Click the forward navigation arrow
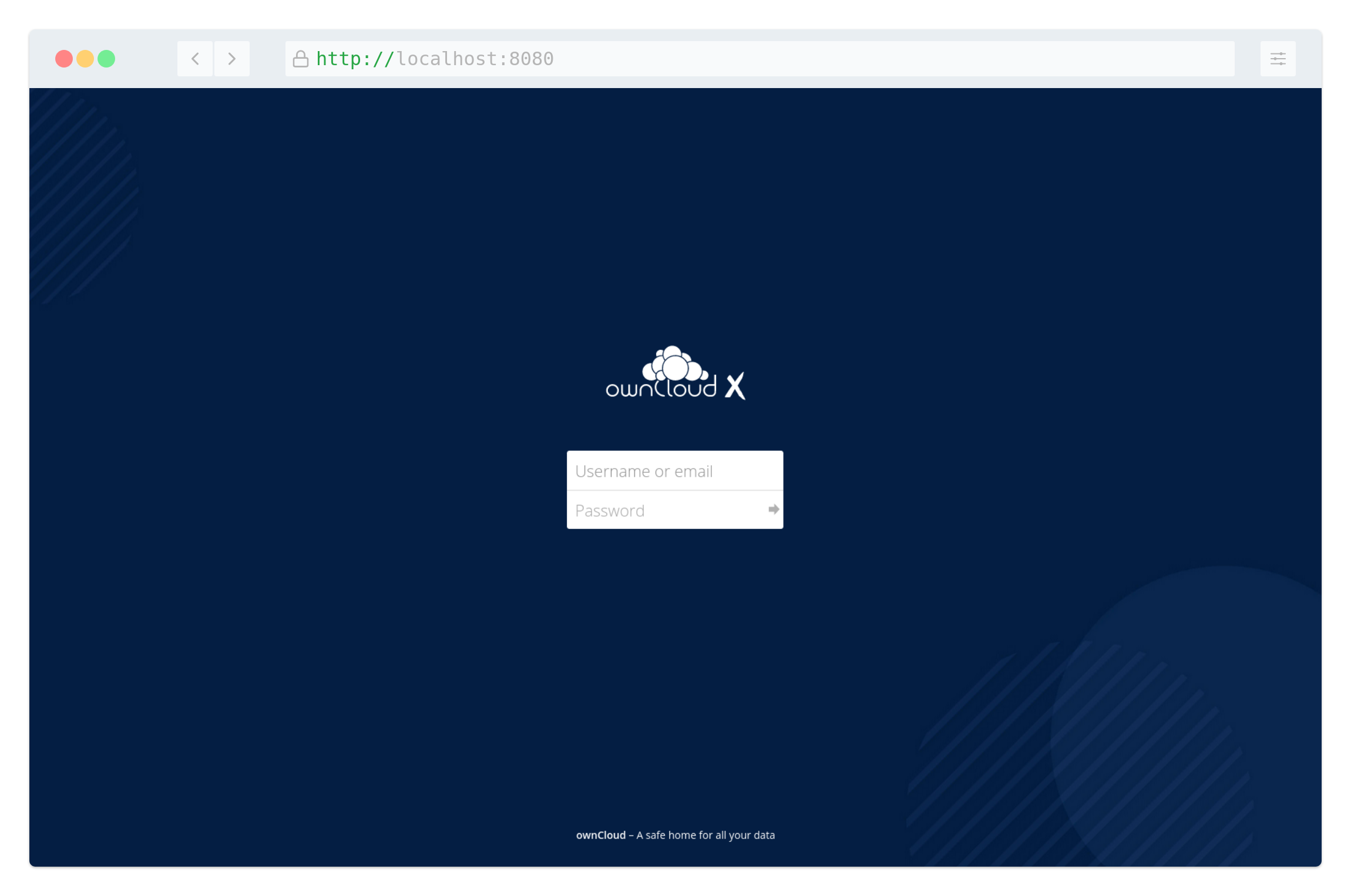The image size is (1351, 896). tap(231, 58)
